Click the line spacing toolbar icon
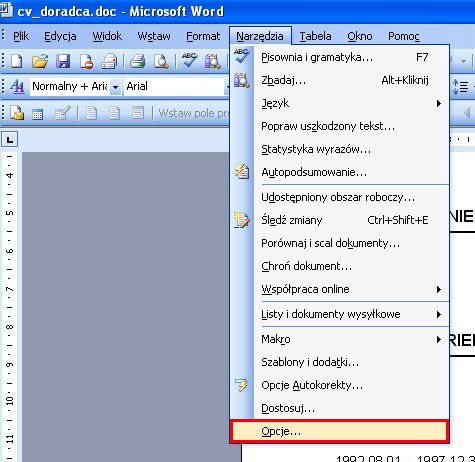 pyautogui.click(x=460, y=87)
